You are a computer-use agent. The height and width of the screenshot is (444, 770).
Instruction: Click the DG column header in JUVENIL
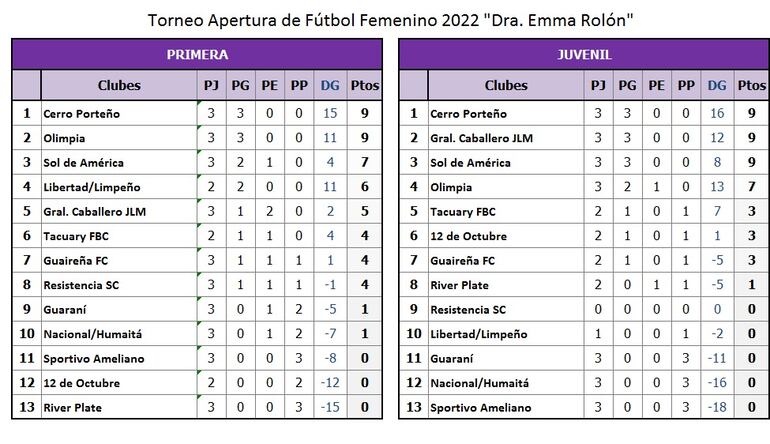coord(717,86)
